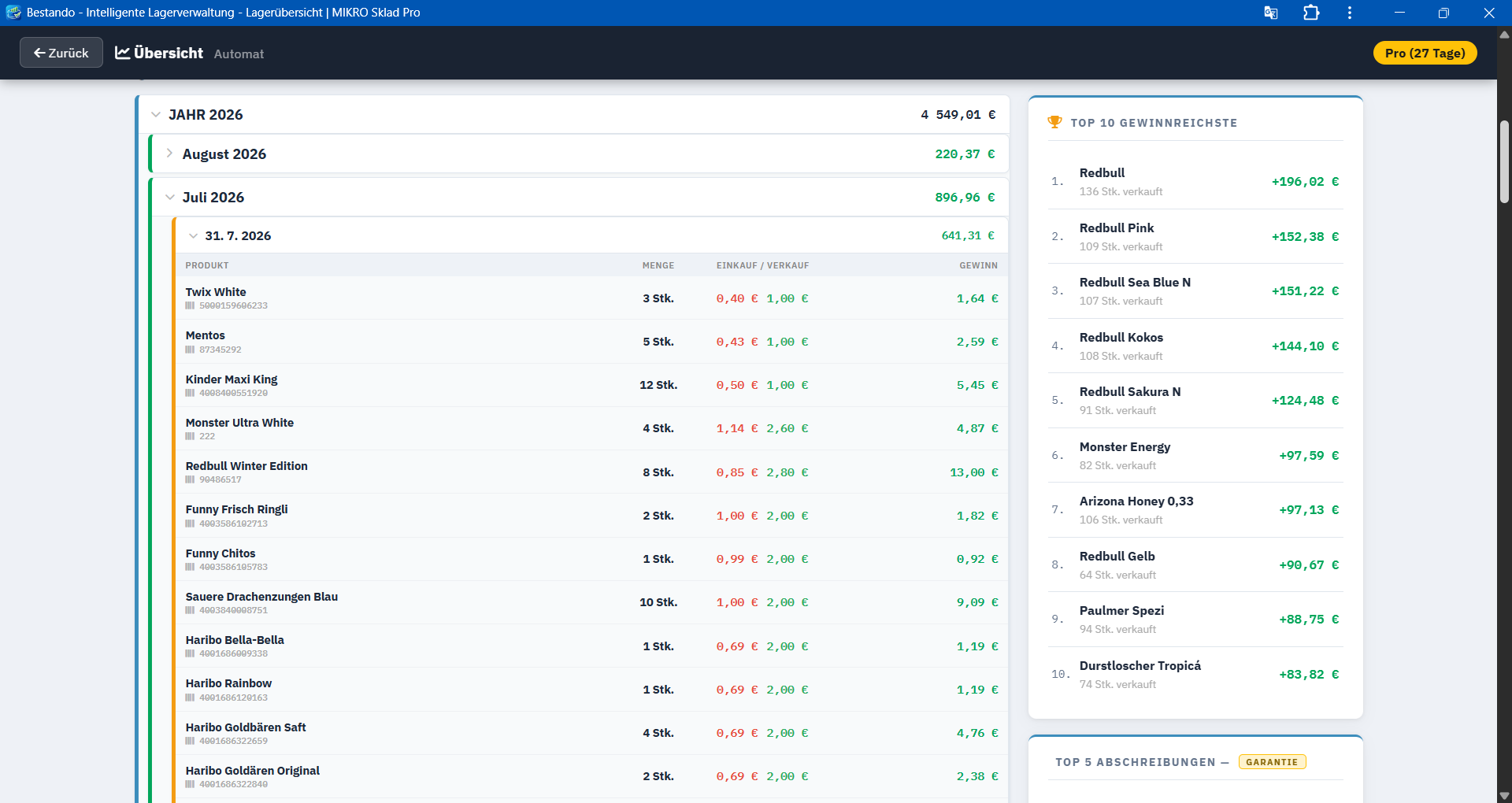Click the Funny Chitos product name
Viewport: 1512px width, 803px height.
[x=220, y=553]
